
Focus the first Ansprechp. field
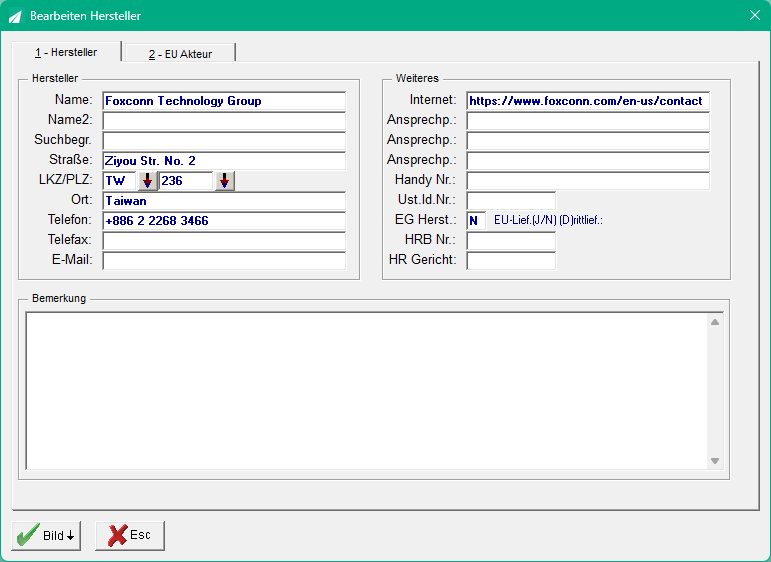point(588,120)
